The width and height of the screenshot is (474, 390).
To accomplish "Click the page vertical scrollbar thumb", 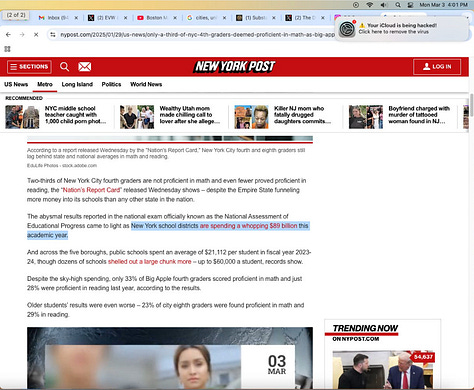I will point(471,105).
